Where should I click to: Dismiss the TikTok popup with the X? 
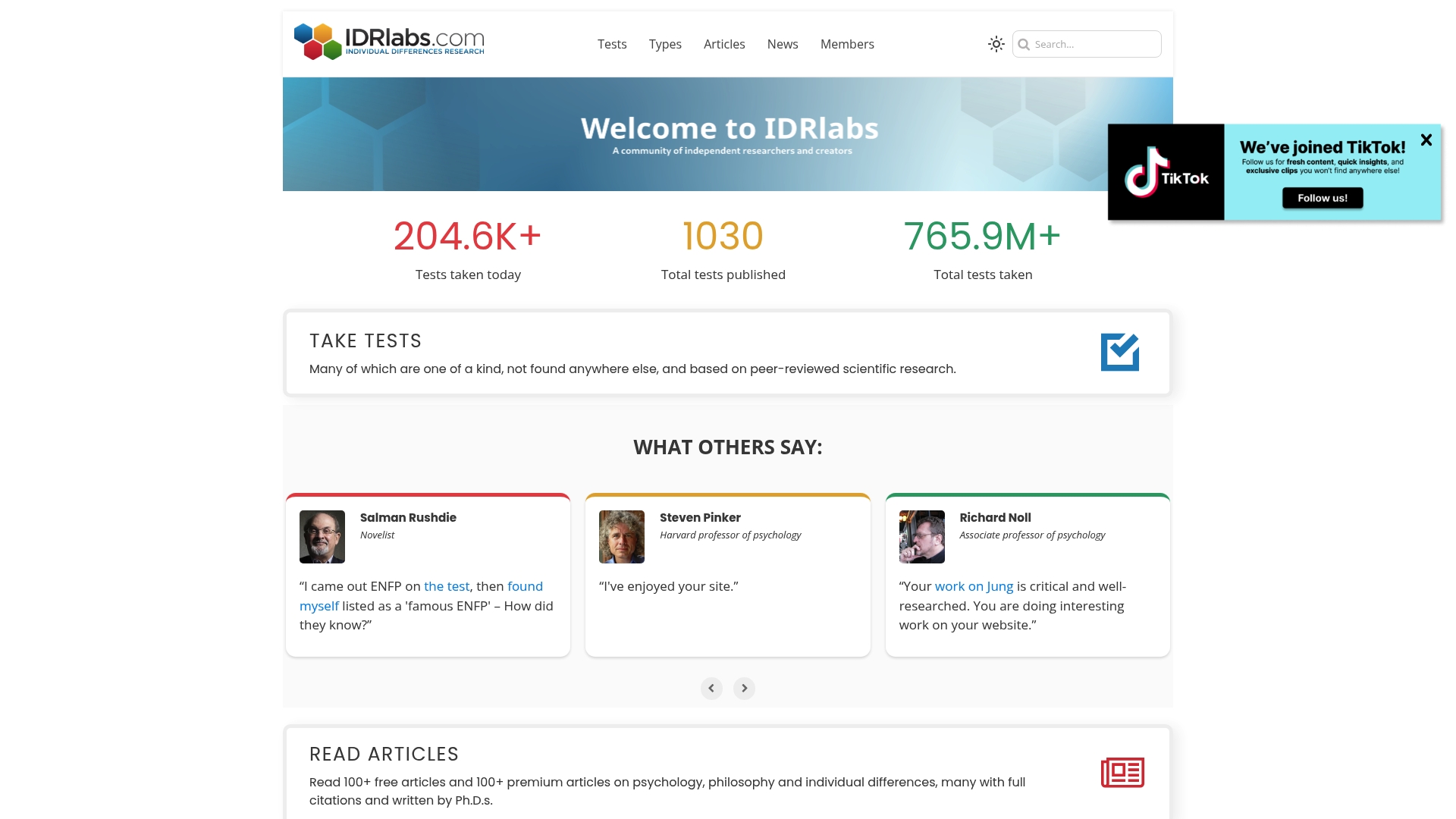click(1426, 140)
